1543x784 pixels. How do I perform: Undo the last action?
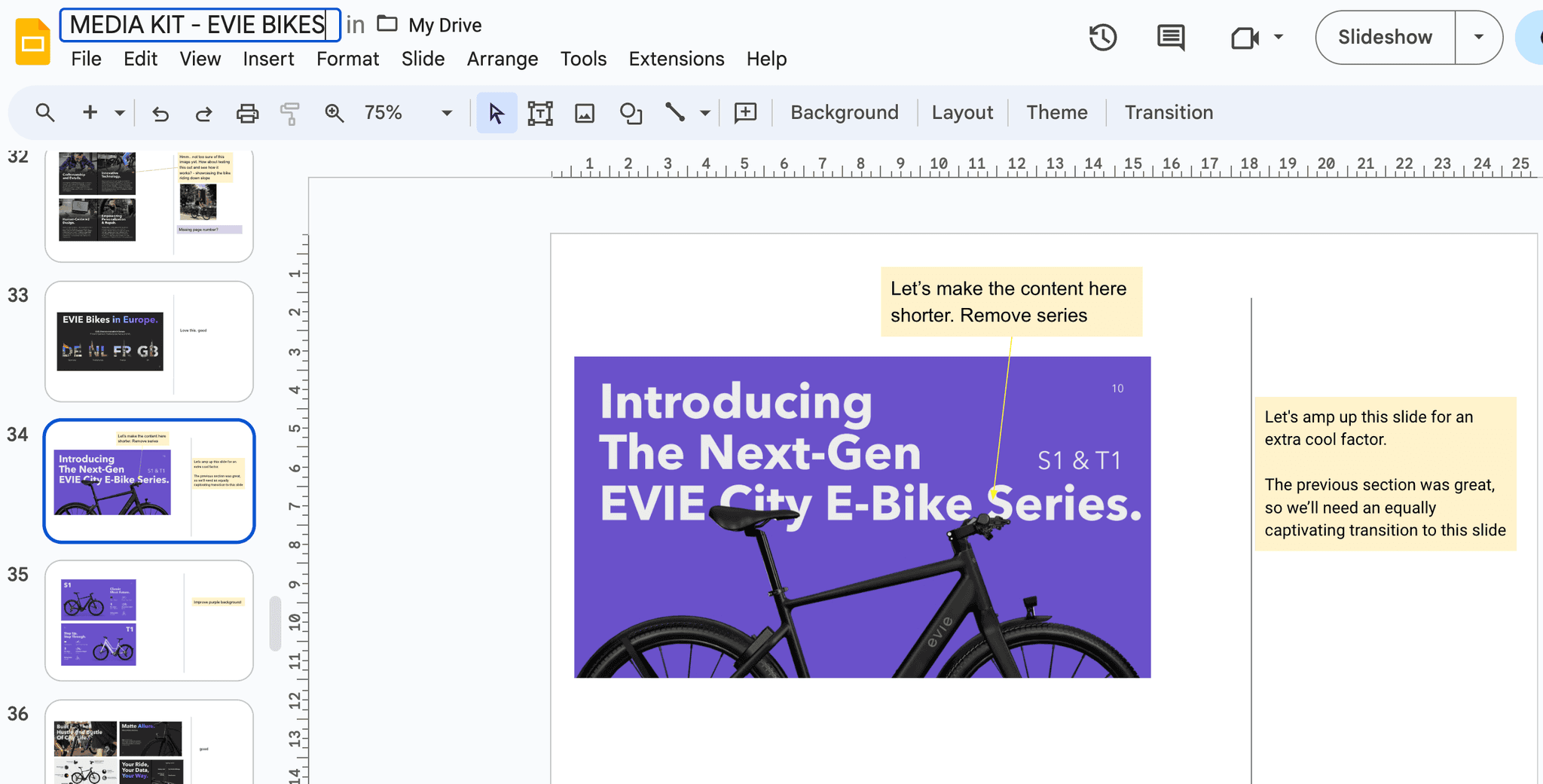[x=160, y=113]
